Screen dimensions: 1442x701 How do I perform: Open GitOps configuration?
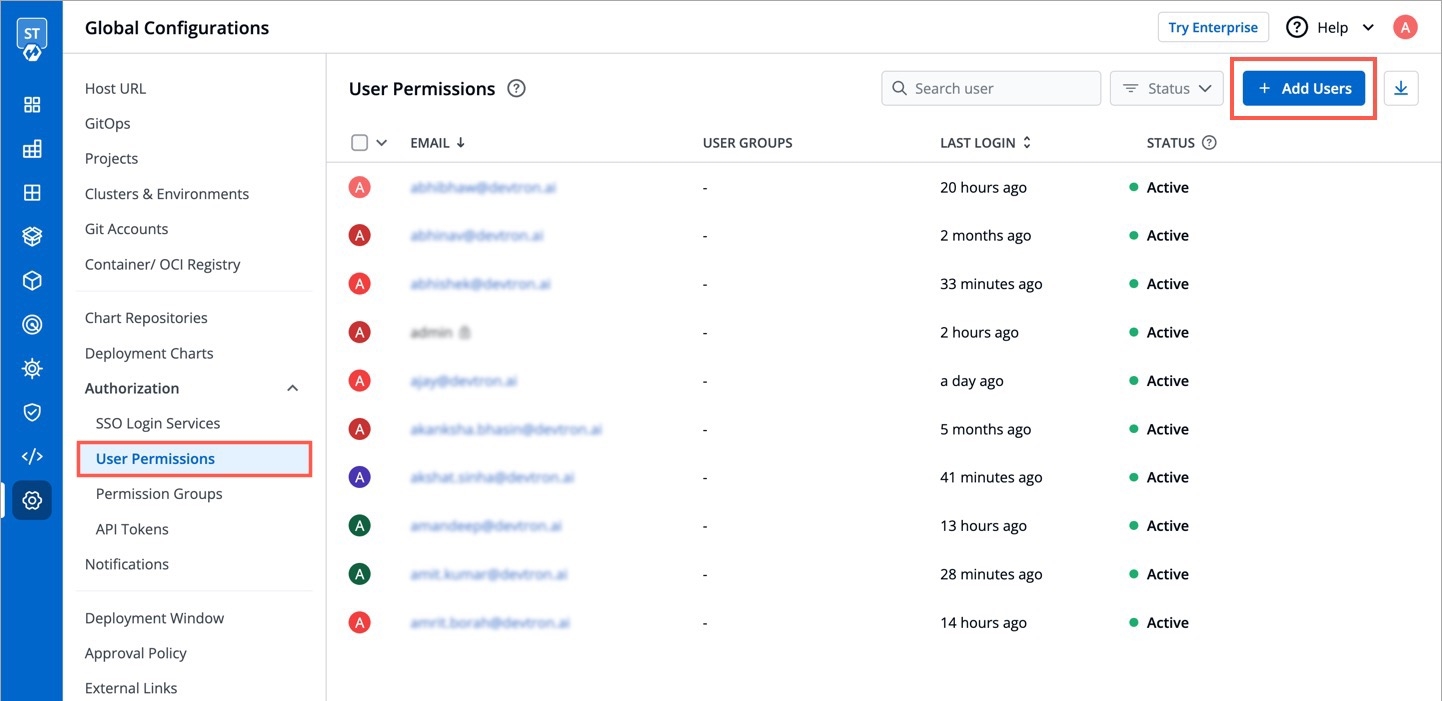(x=108, y=123)
